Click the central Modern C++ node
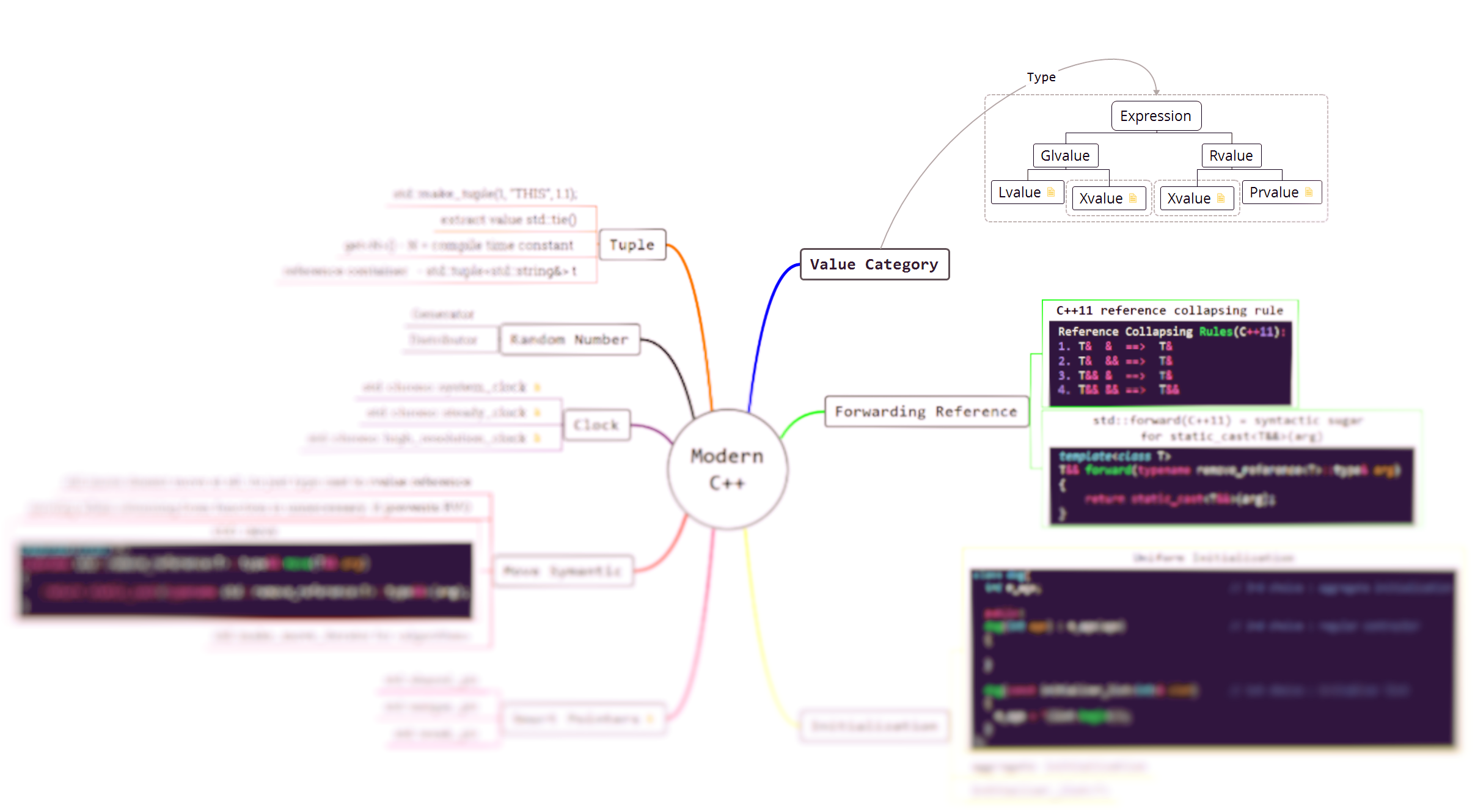The image size is (1475, 812). [727, 469]
